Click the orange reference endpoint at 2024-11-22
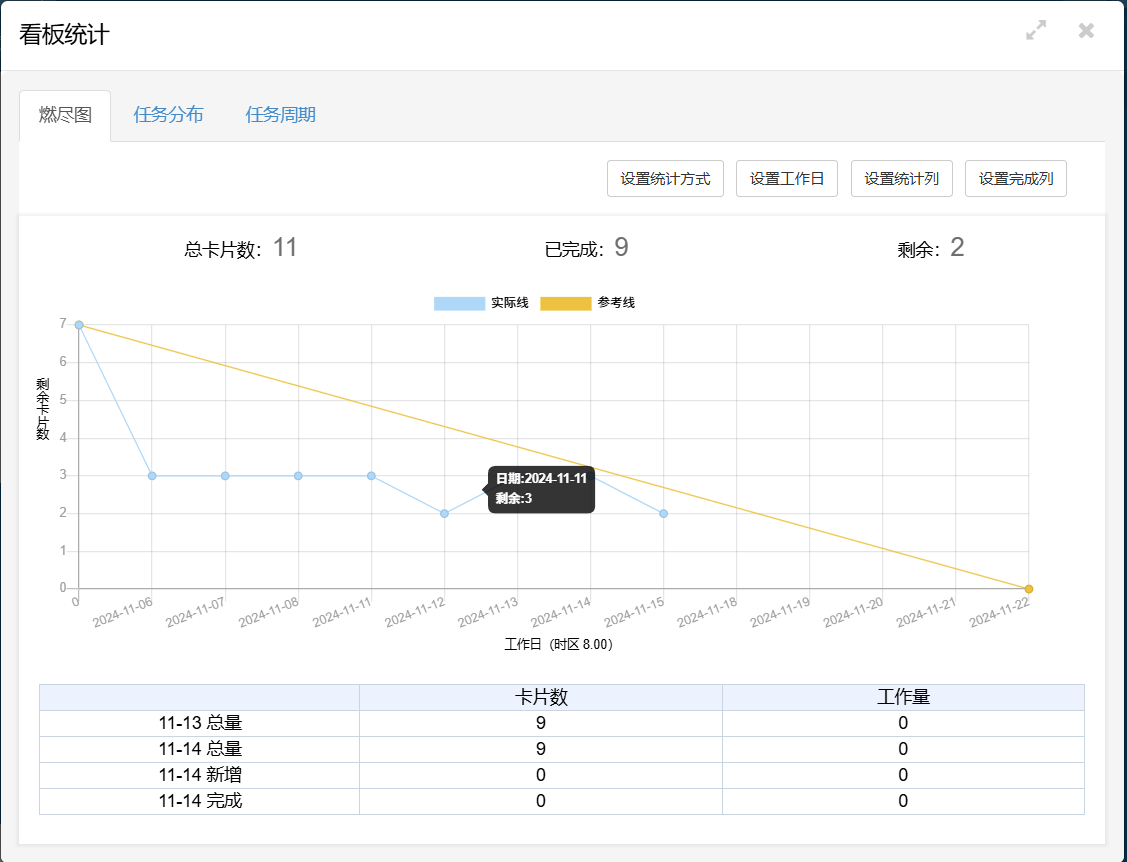The image size is (1127, 862). 1028,589
